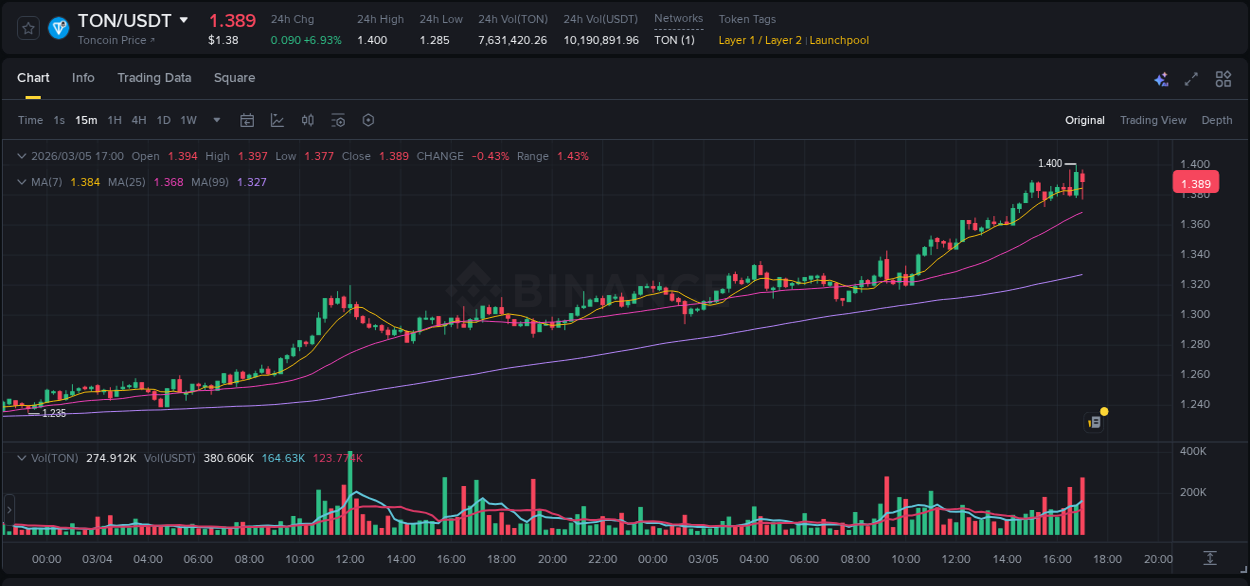Switch to the Trading Data tab
This screenshot has height=586, width=1250.
154,77
